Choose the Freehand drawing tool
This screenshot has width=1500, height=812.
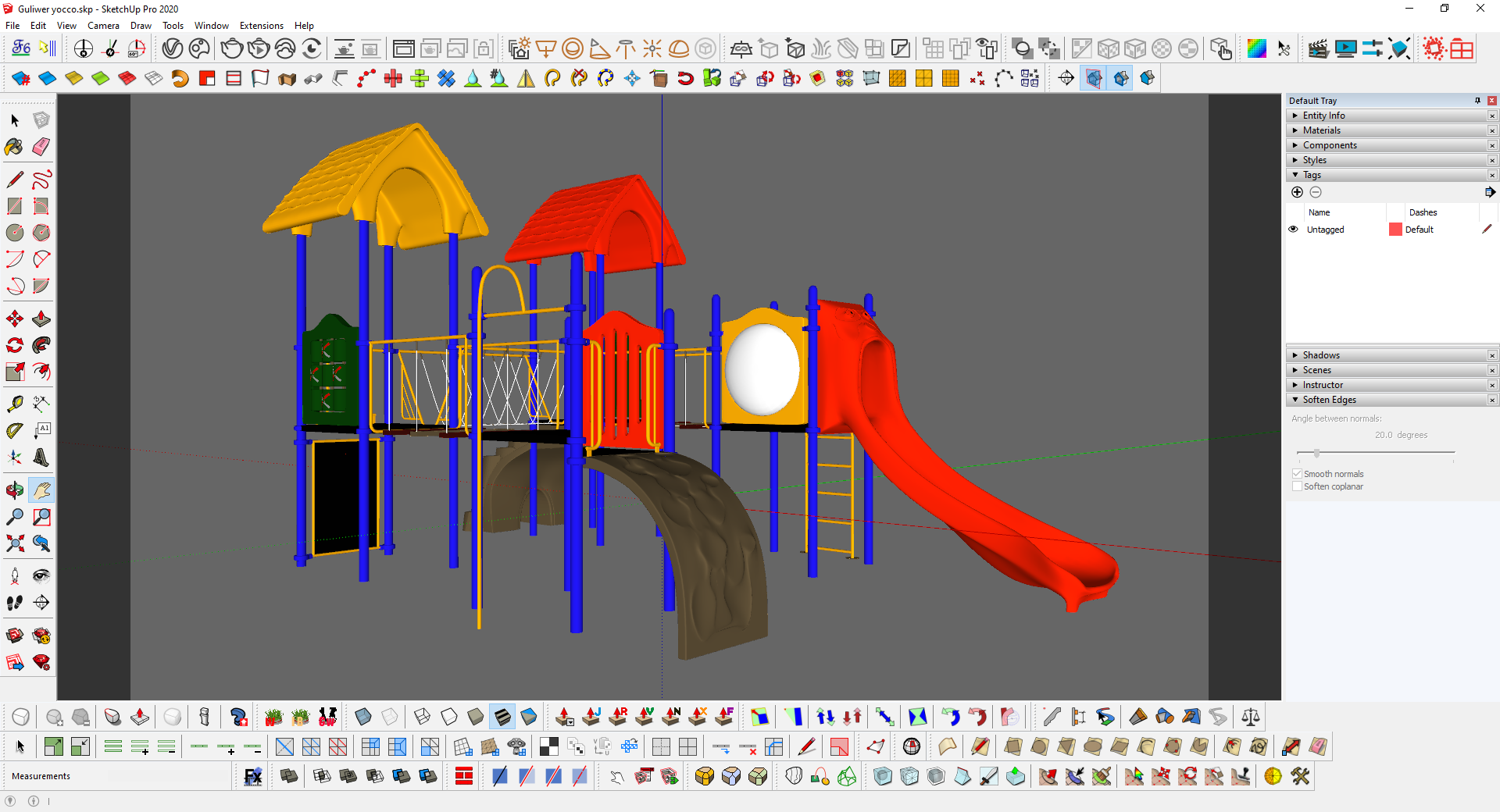click(x=41, y=180)
